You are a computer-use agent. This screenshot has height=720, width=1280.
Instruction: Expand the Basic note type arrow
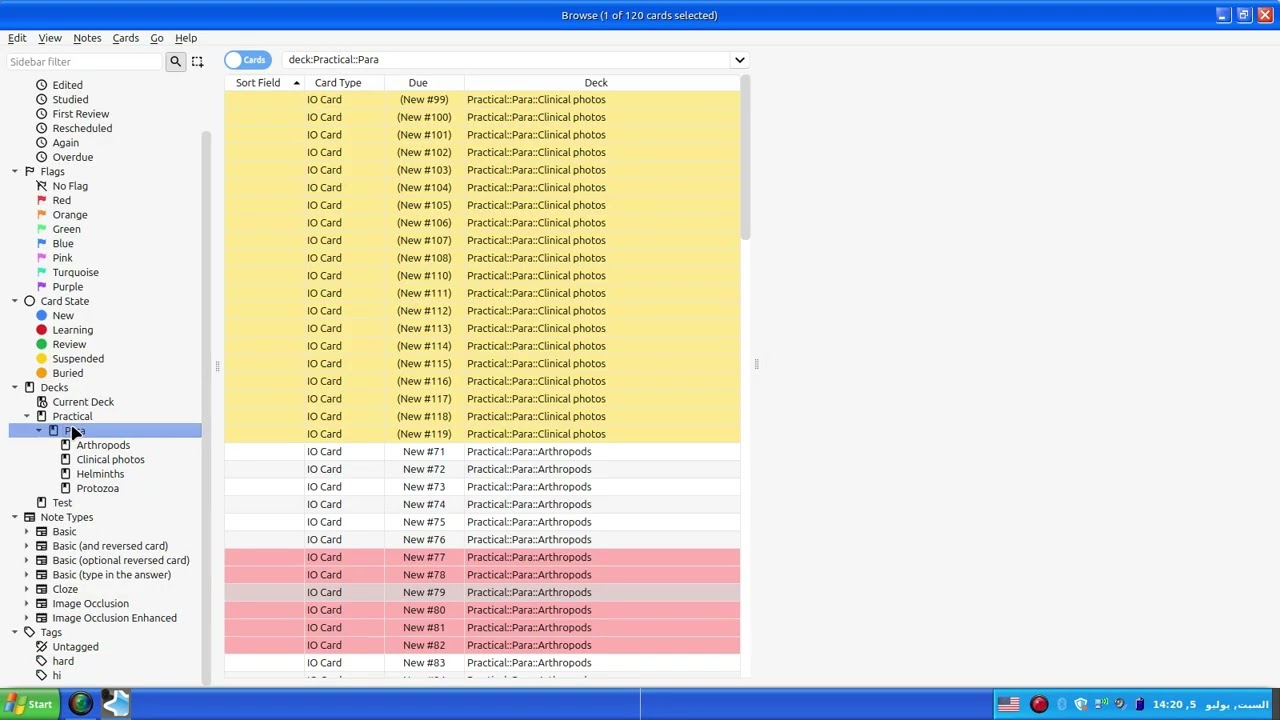click(27, 532)
